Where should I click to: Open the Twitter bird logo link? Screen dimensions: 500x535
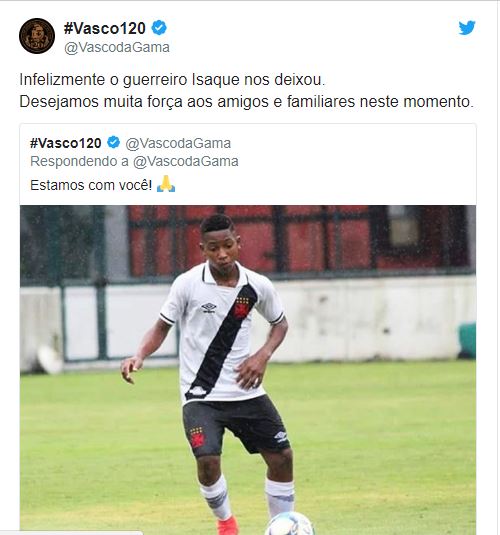click(x=467, y=28)
